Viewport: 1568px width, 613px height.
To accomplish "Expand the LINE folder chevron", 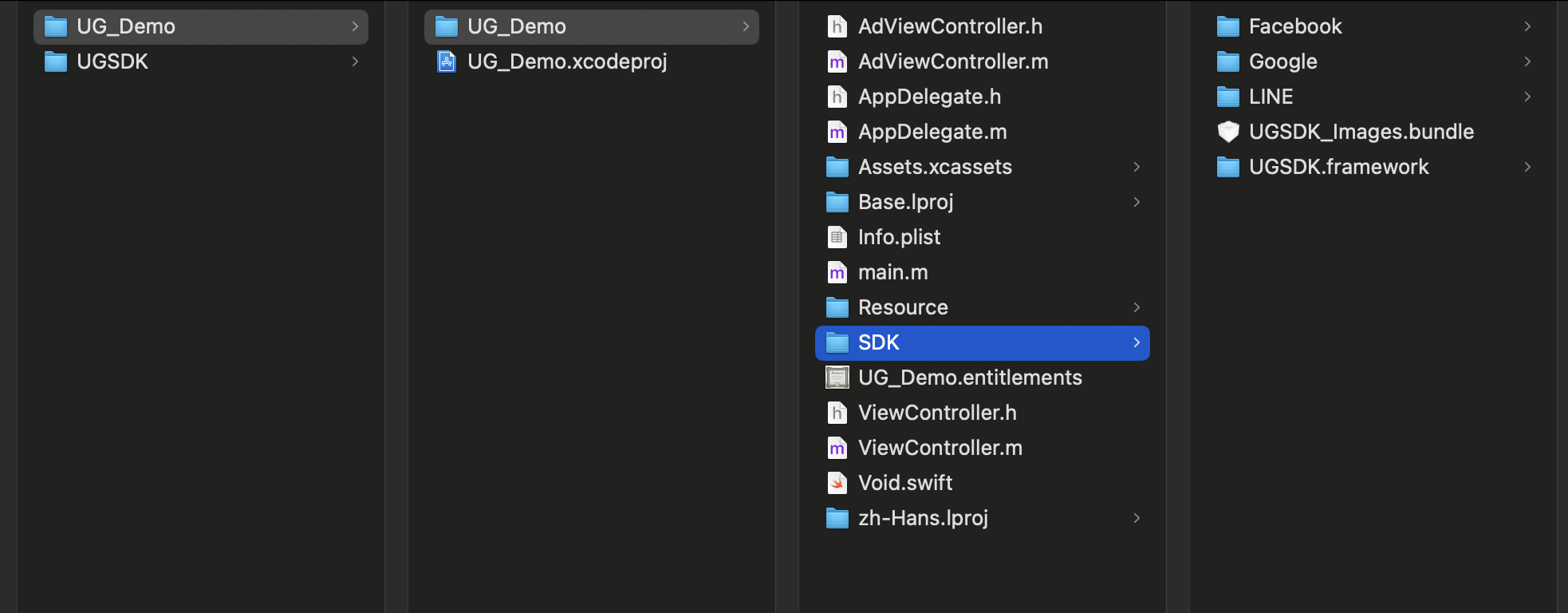I will pos(1527,97).
